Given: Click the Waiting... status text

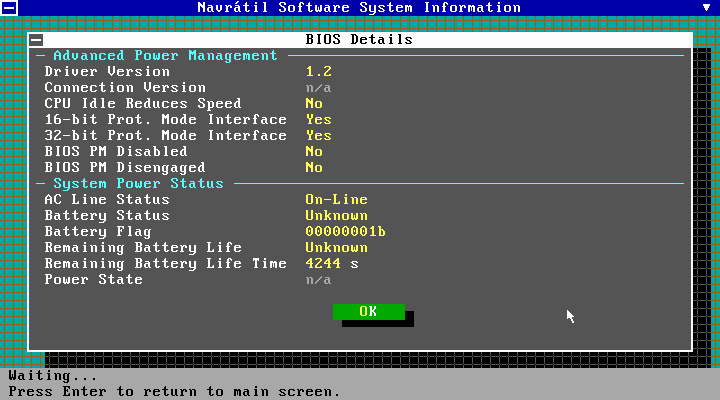Looking at the screenshot, I should (53, 376).
